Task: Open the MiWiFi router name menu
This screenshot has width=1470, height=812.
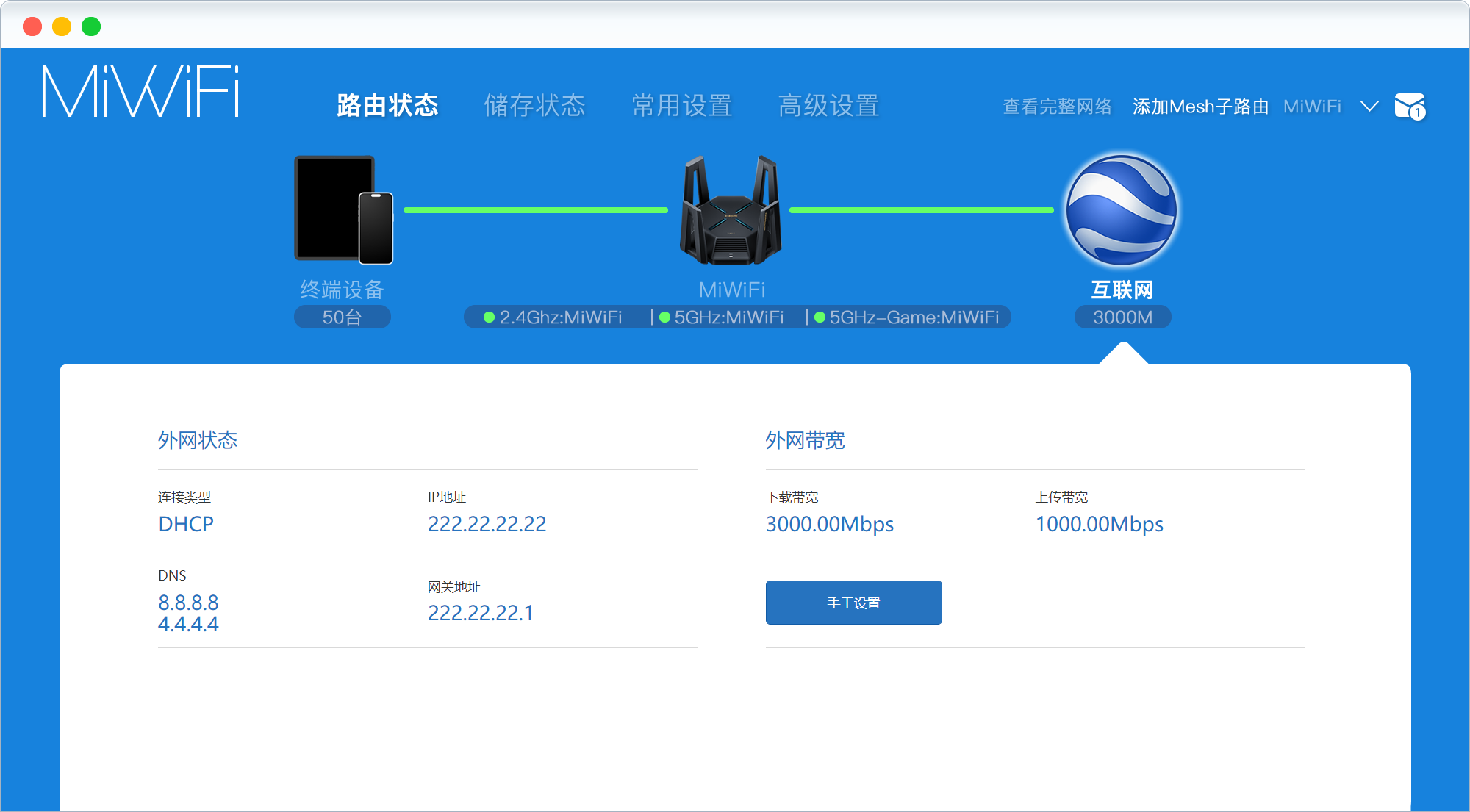Action: 1312,107
